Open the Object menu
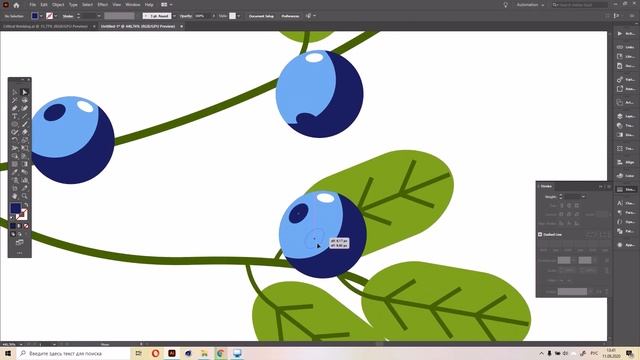 (58, 5)
